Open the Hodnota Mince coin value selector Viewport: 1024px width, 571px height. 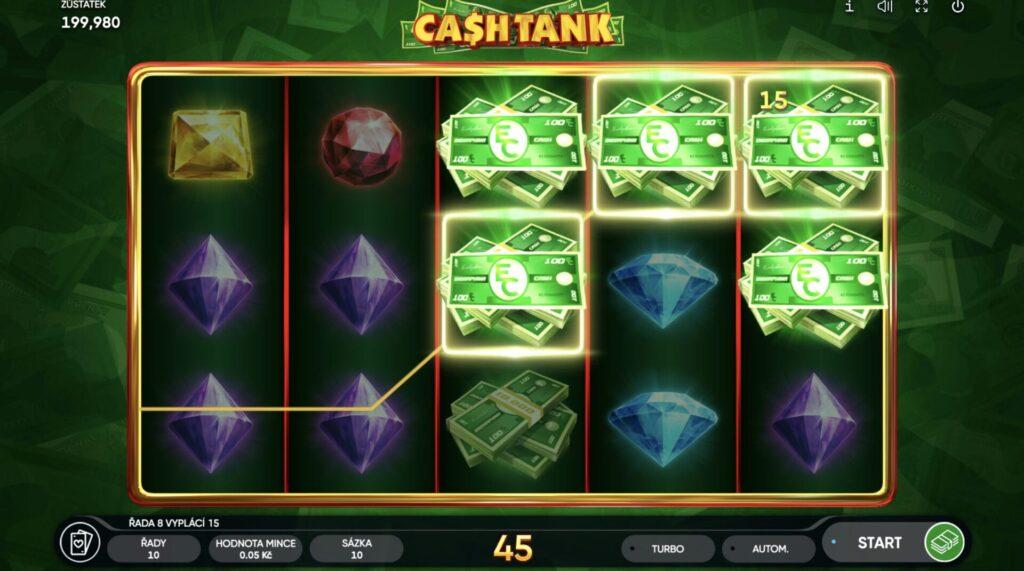coord(255,549)
